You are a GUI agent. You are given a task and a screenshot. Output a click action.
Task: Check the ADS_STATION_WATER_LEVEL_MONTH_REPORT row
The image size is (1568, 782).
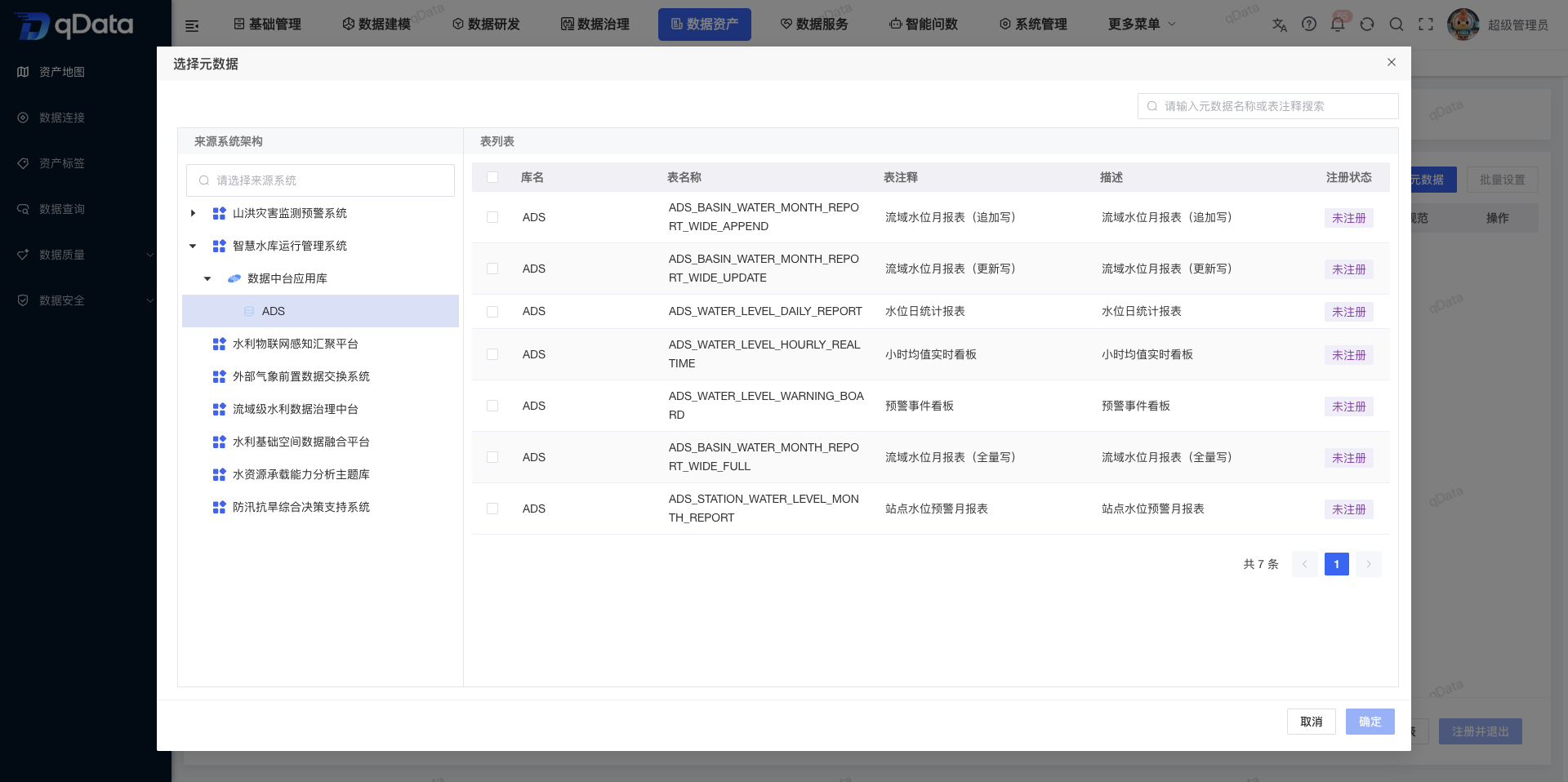[x=492, y=509]
